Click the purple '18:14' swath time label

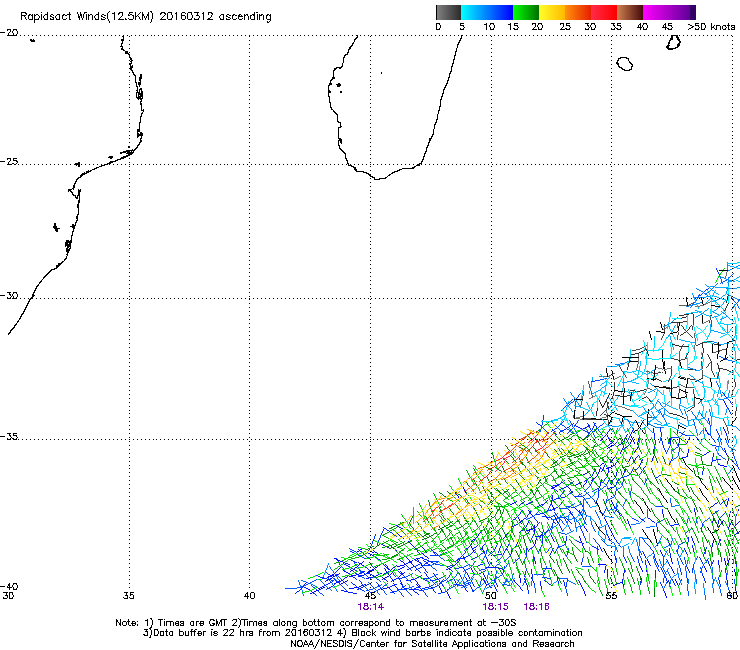click(x=370, y=607)
